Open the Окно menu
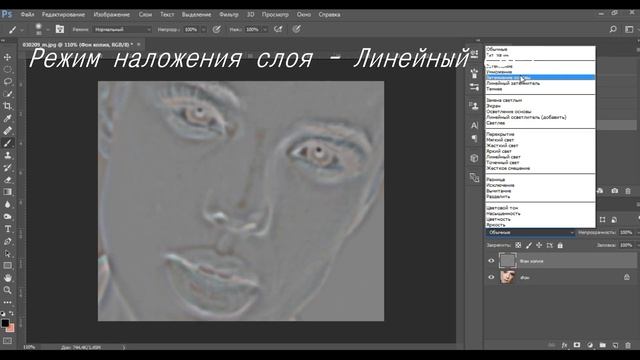Screen dimensions: 640x360 303,14
